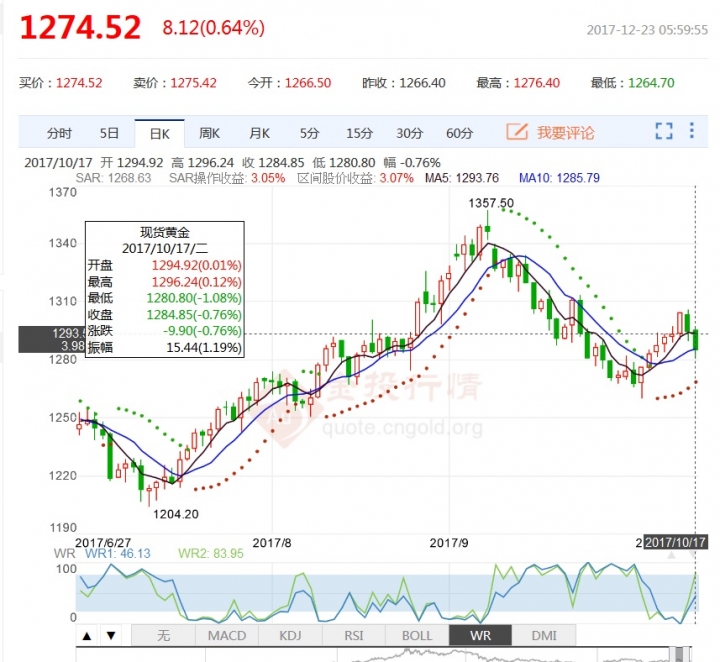The width and height of the screenshot is (720, 662).
Task: Show the 5分 minute chart
Action: pos(309,133)
